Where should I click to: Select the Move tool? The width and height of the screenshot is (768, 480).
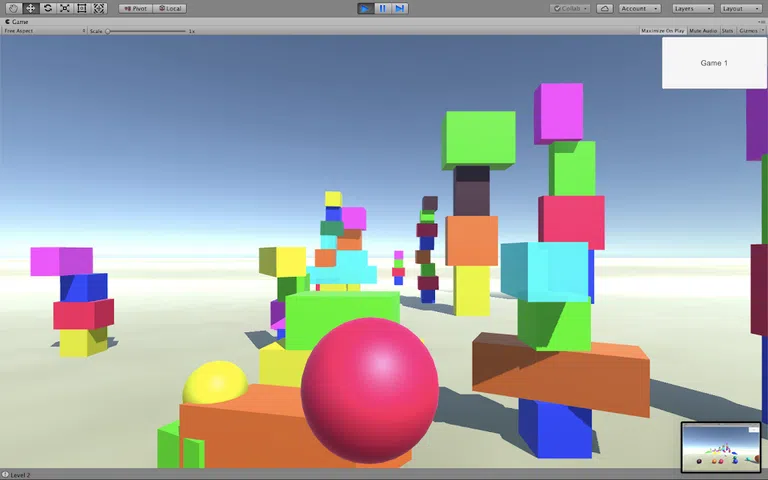30,8
